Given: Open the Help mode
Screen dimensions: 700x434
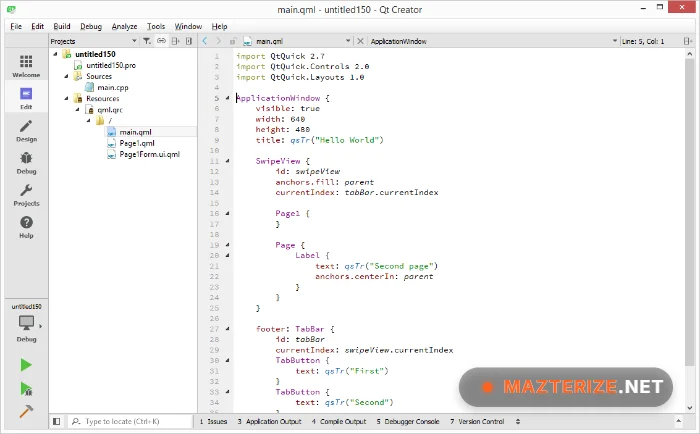Looking at the screenshot, I should click(26, 227).
